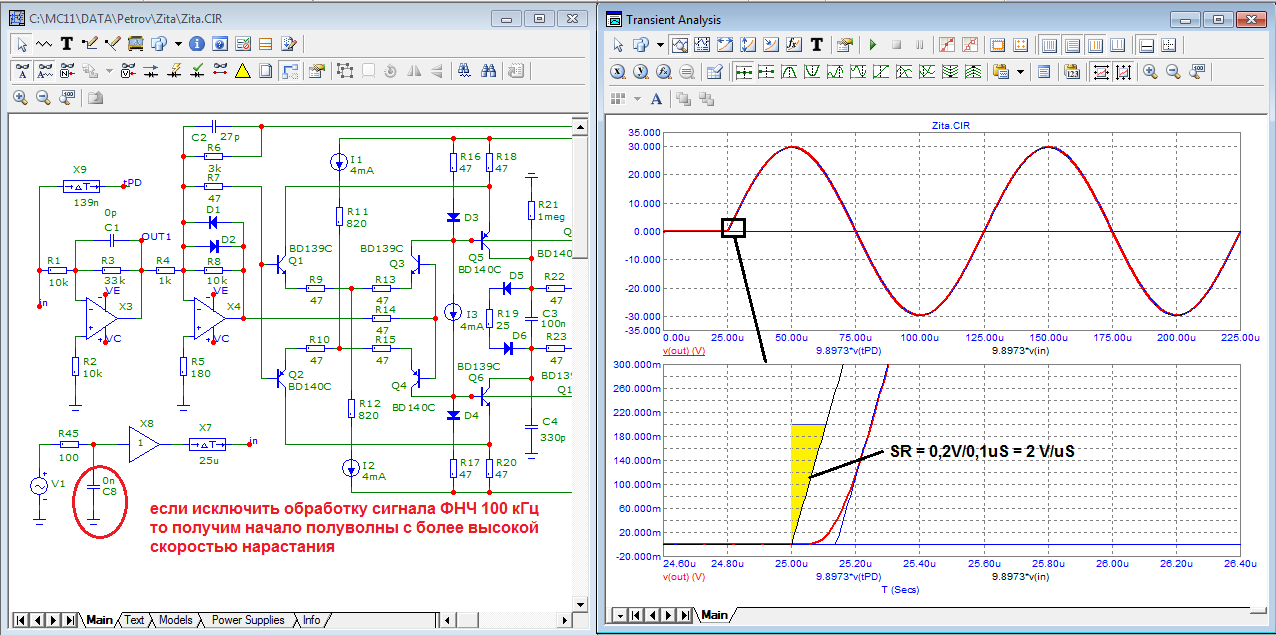Expand the clipboard copy dropdown in analysis toolbar
The height and width of the screenshot is (635, 1276).
(1021, 72)
